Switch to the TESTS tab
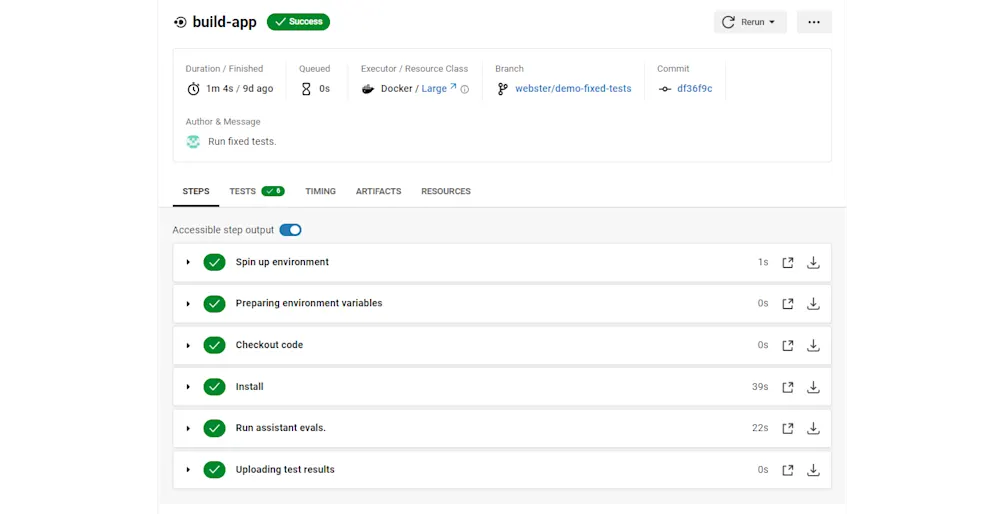This screenshot has width=1003, height=514. tap(257, 191)
